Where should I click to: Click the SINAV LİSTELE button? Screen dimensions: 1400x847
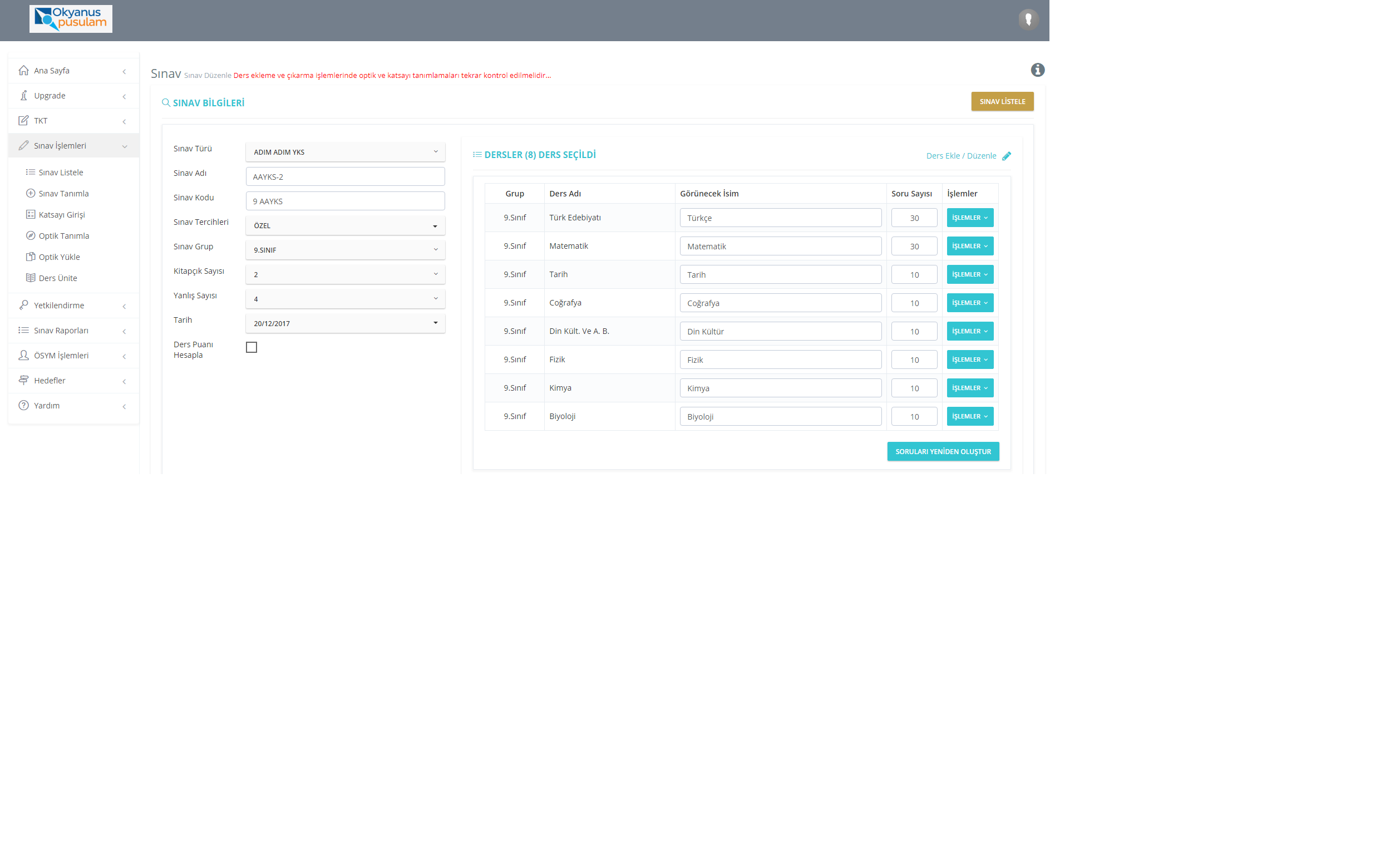point(1002,102)
